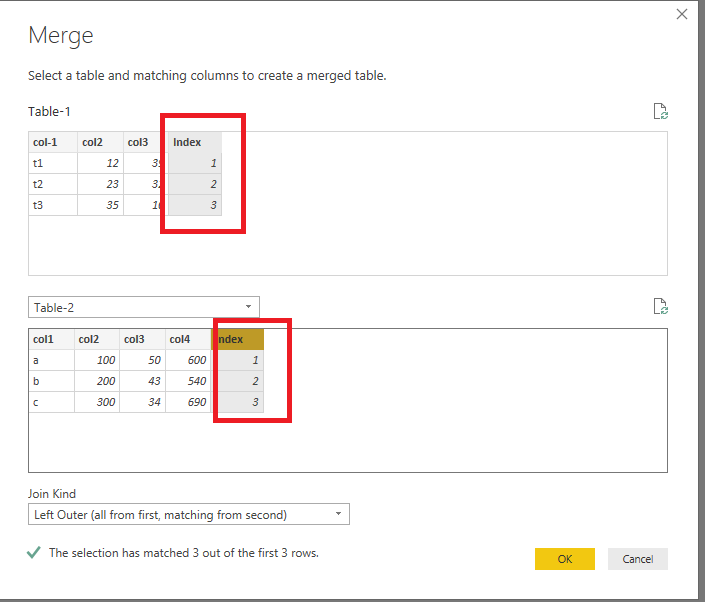Close the Merge dialog
The image size is (705, 602).
682,14
